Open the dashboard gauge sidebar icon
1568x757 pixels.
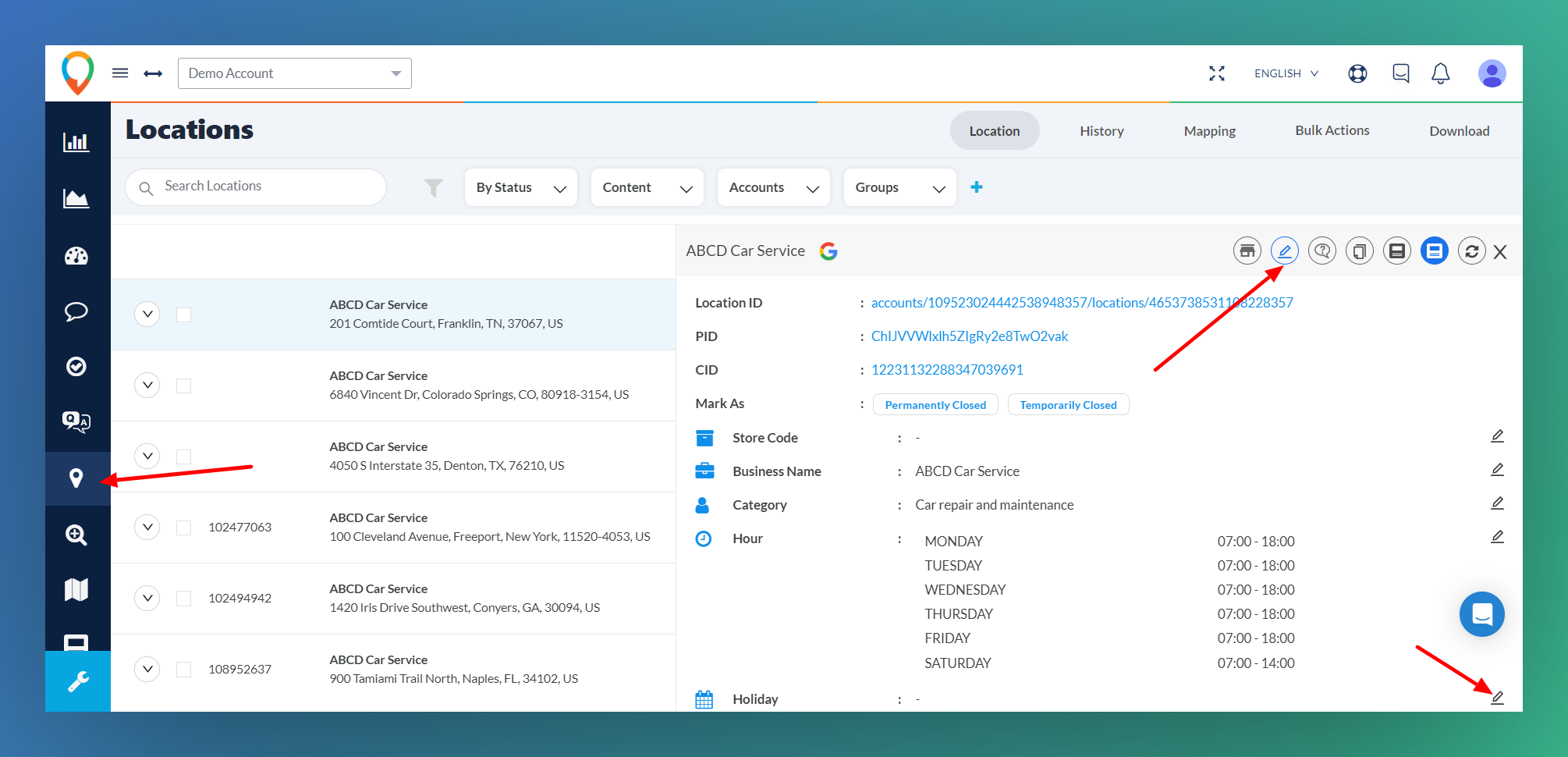76,256
